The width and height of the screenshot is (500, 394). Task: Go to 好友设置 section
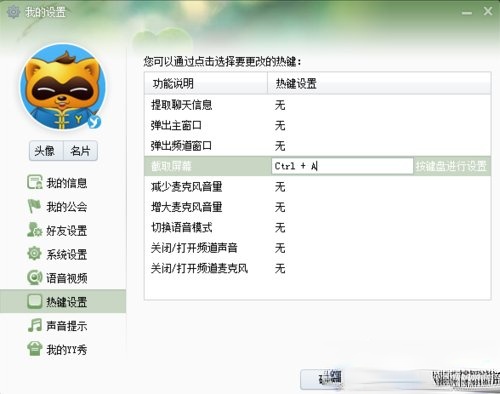coord(63,230)
